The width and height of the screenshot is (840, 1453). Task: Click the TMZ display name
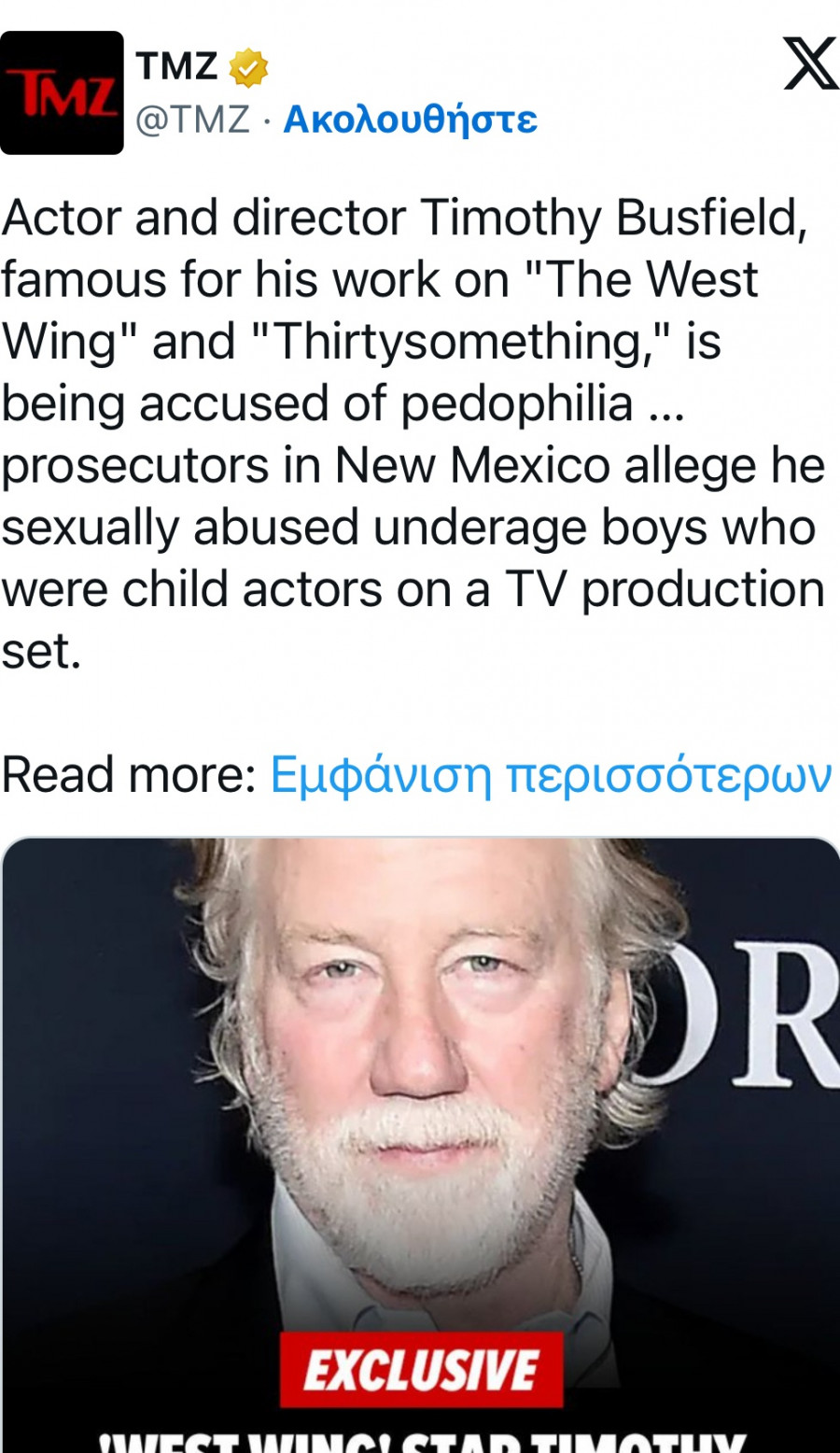pos(176,67)
